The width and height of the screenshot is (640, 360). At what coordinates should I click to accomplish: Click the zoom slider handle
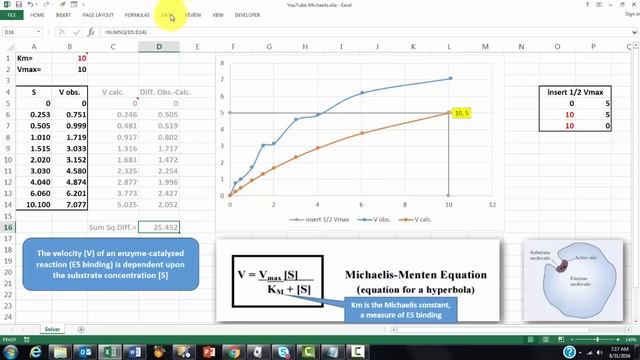coord(598,340)
